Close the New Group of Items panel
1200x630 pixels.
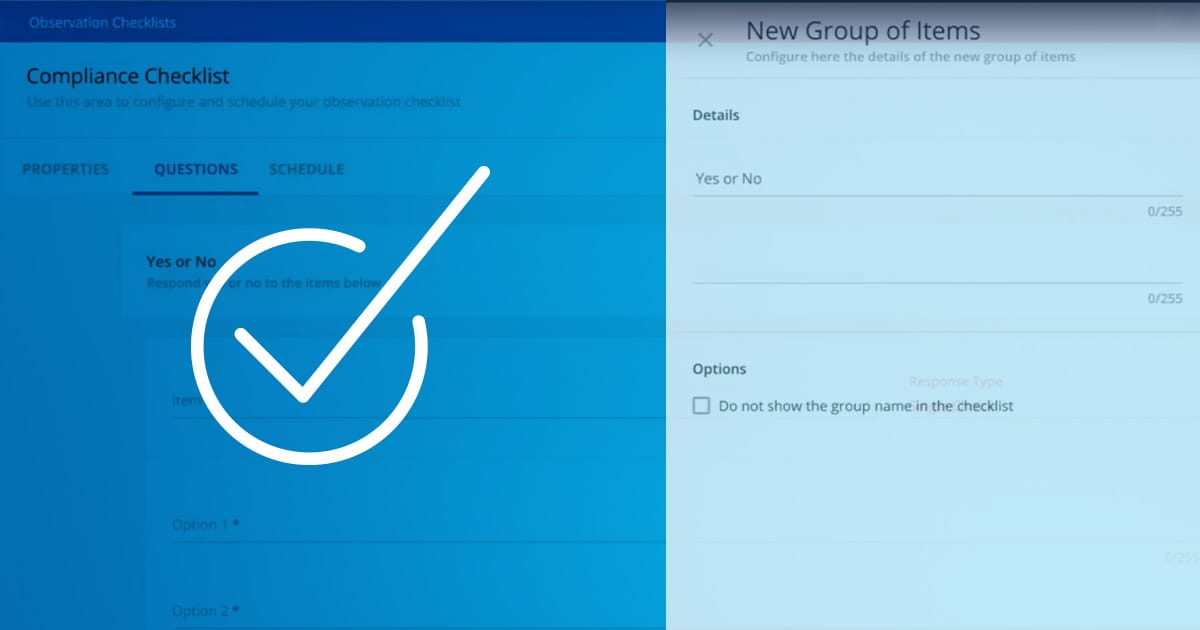pos(705,40)
